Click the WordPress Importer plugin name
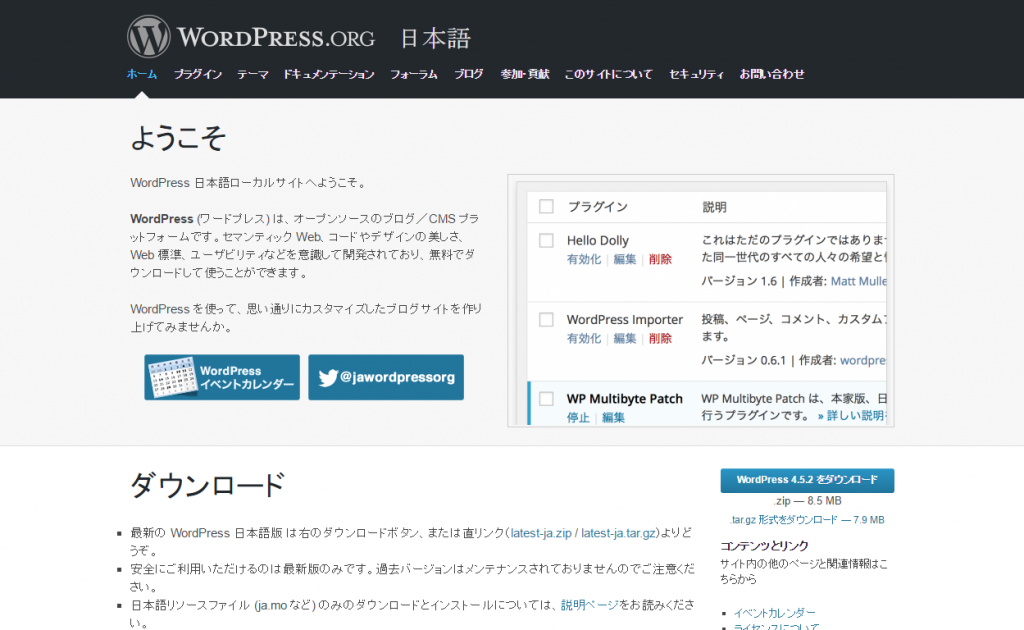 (x=624, y=319)
